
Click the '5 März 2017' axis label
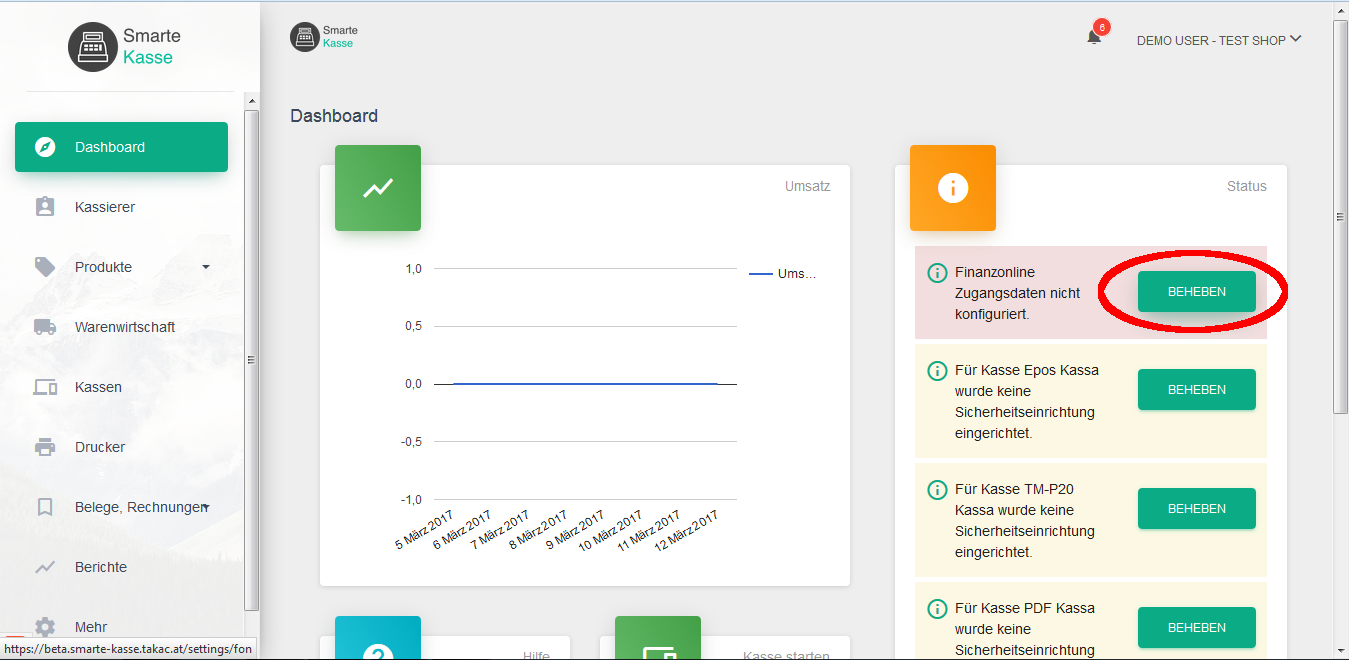coord(424,530)
